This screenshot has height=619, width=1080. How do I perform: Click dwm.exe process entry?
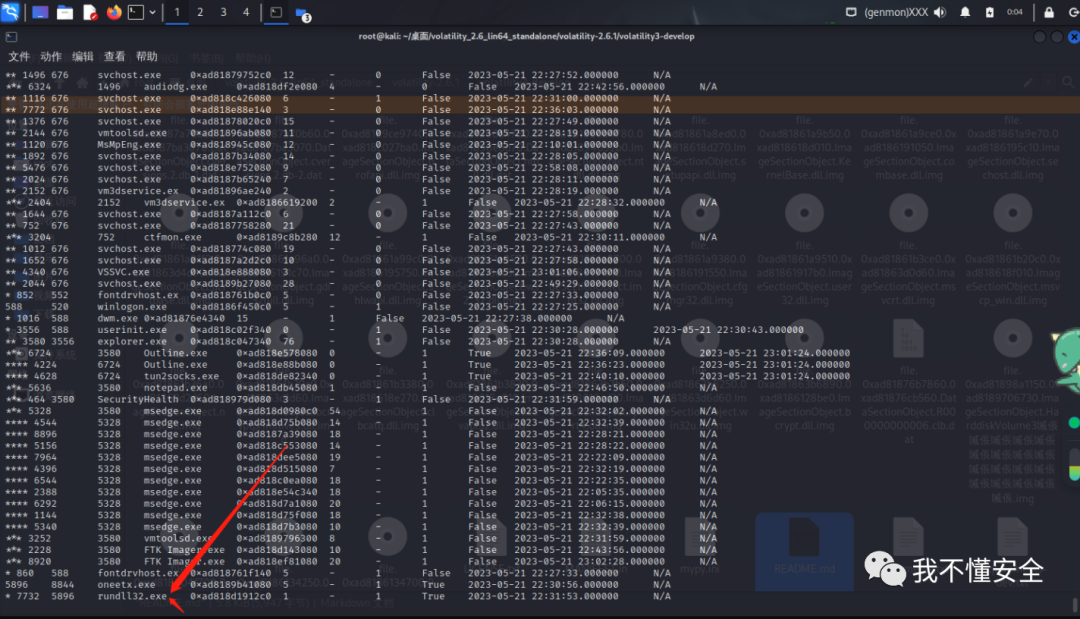pos(118,318)
